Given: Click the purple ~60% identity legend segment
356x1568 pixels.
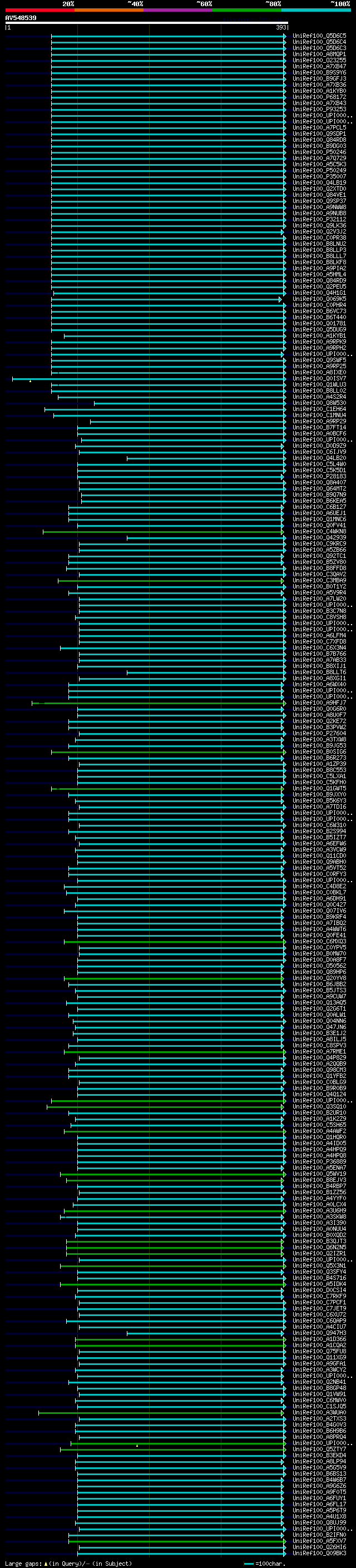Looking at the screenshot, I should tap(177, 11).
